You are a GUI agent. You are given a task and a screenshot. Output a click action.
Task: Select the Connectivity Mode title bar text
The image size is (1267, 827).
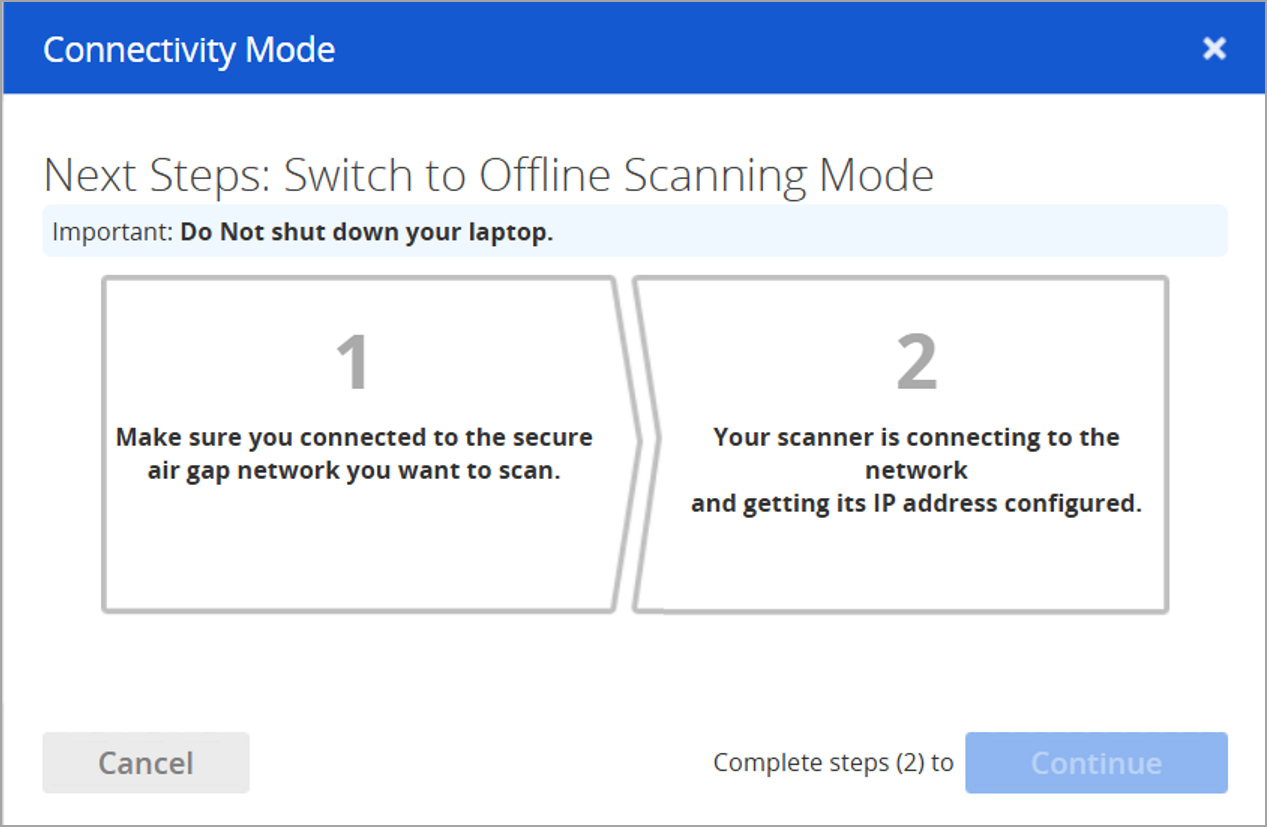(188, 48)
